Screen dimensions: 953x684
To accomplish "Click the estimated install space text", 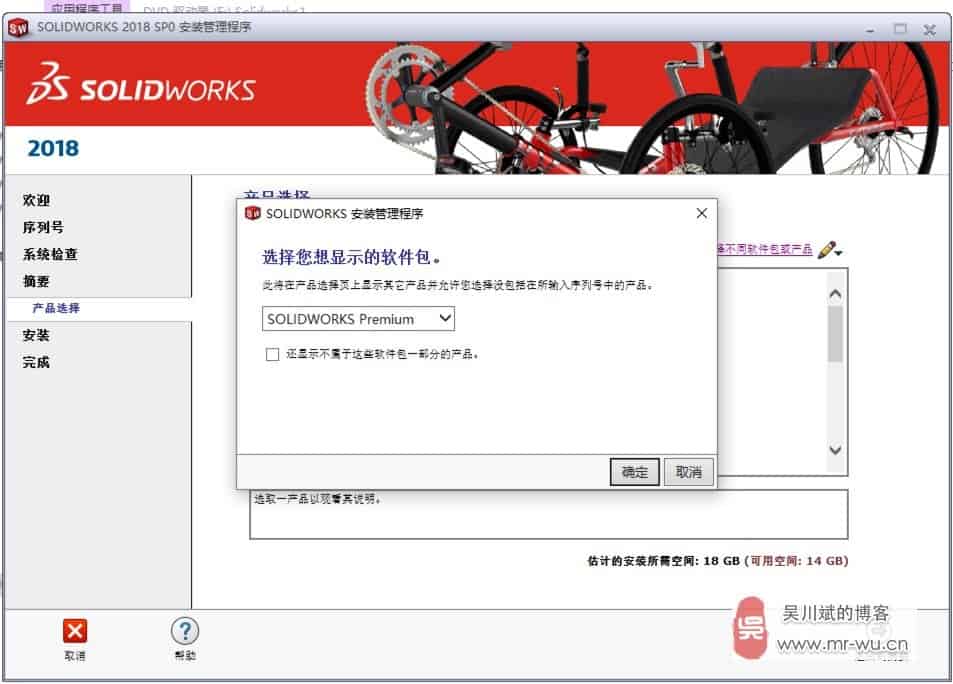I will (x=717, y=561).
